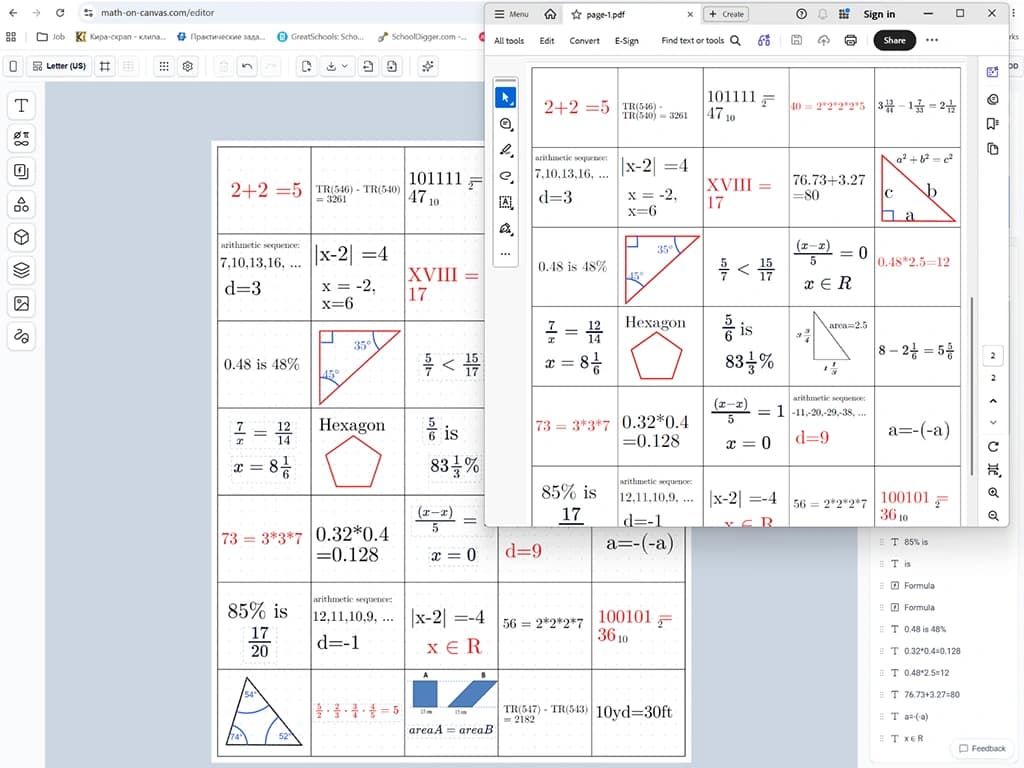This screenshot has height=768, width=1024.
Task: Click the Find text or tools search
Action: [701, 40]
